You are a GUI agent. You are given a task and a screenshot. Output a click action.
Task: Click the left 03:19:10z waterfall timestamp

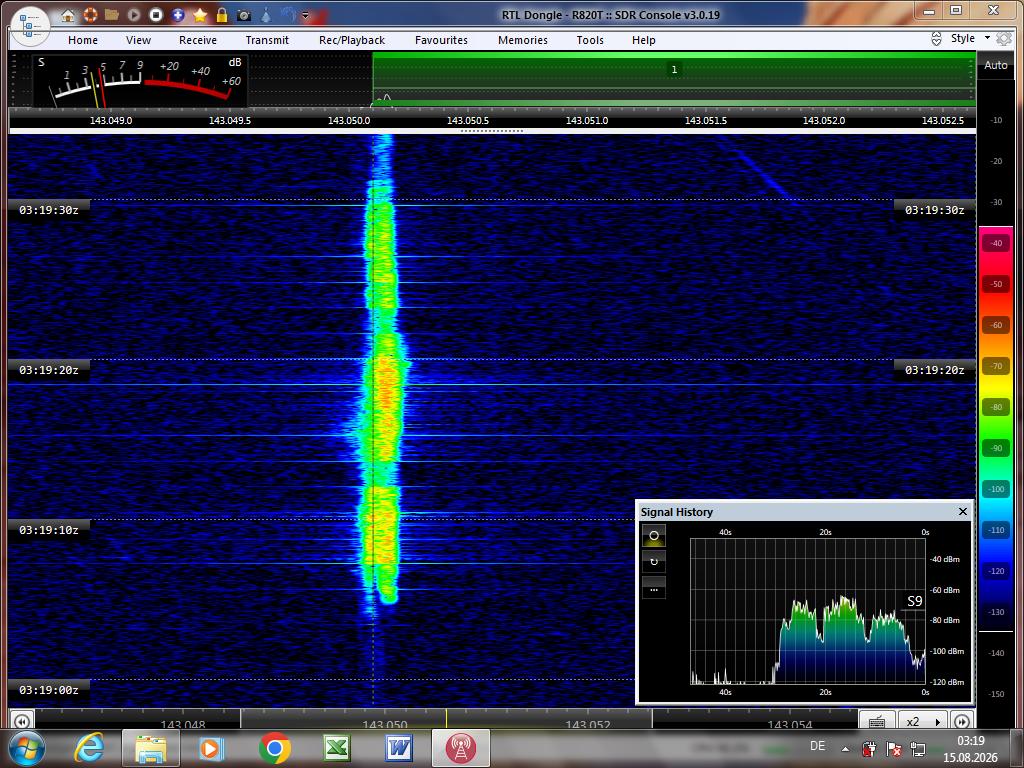[49, 530]
